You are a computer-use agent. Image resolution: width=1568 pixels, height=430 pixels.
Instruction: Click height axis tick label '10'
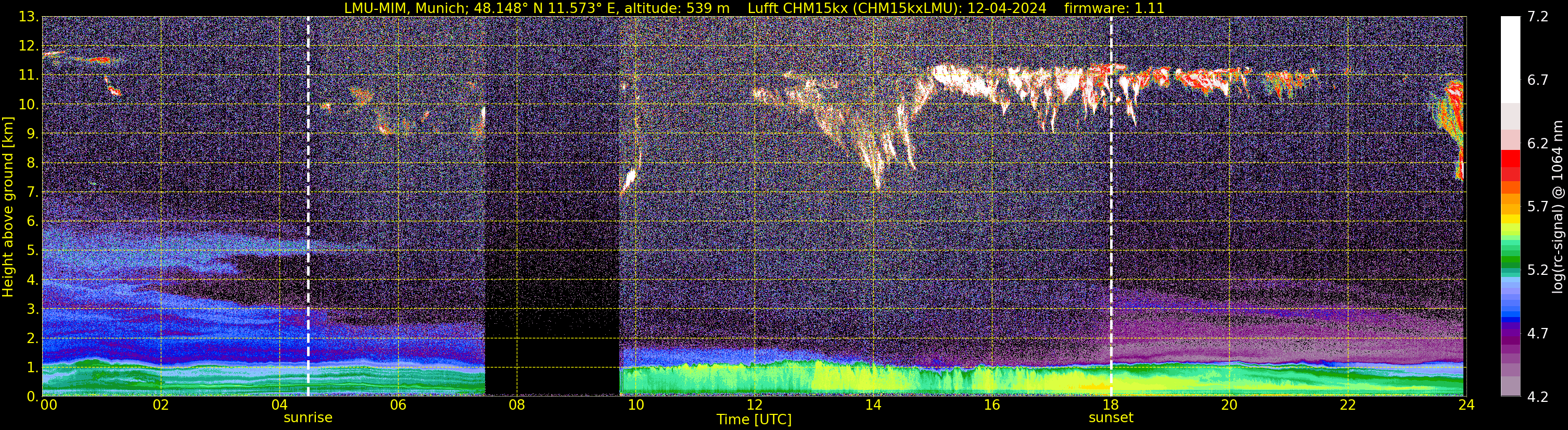[x=28, y=104]
